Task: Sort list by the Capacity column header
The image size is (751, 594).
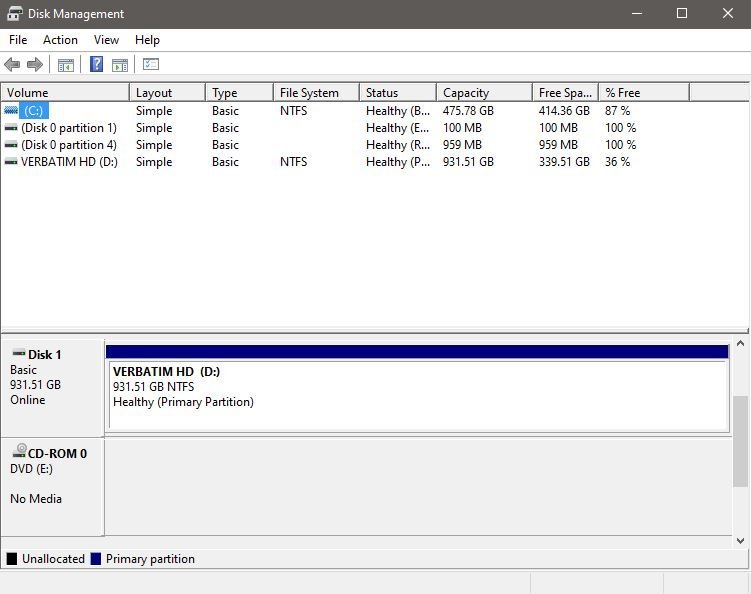Action: 466,93
